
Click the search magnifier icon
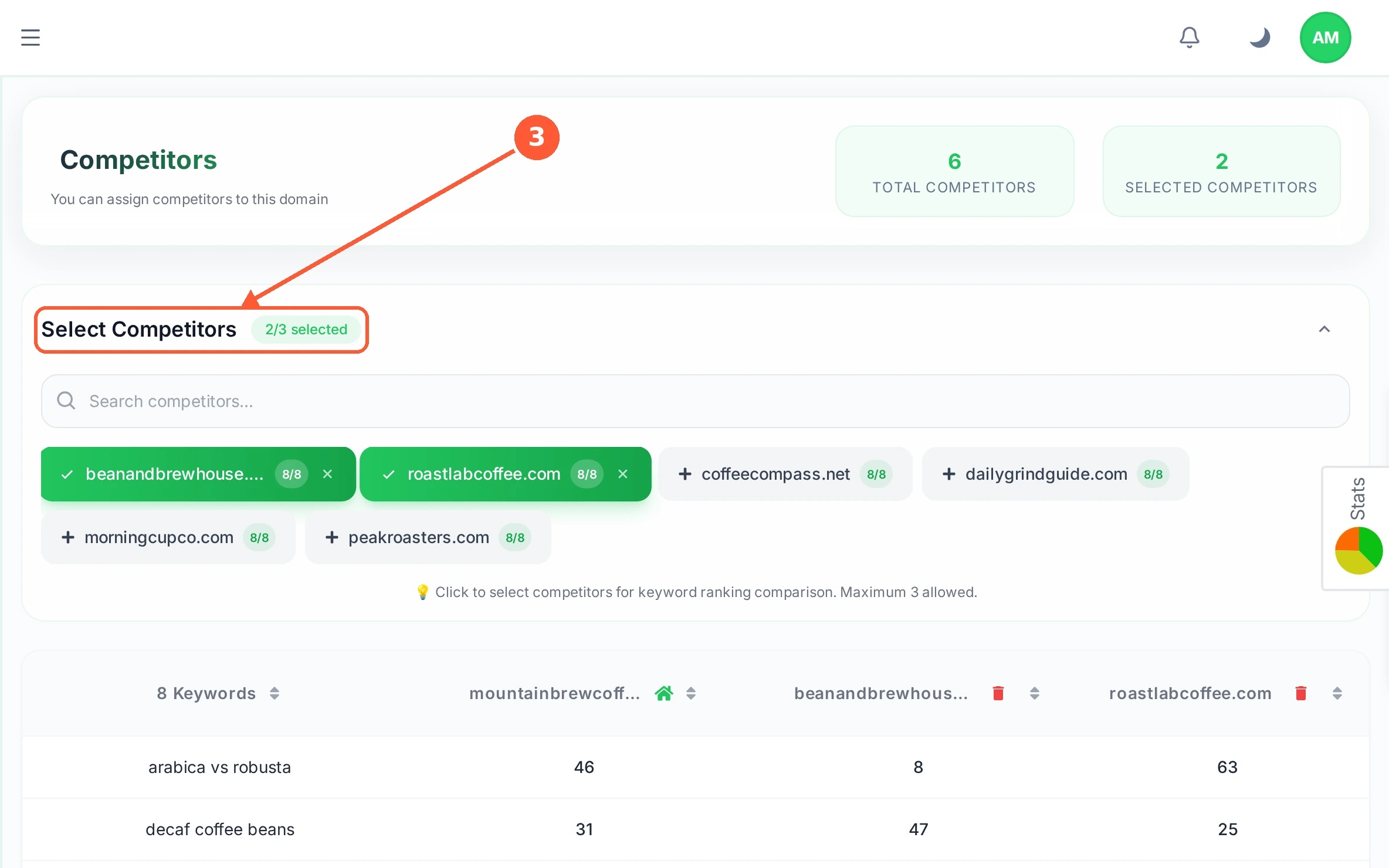pos(66,401)
